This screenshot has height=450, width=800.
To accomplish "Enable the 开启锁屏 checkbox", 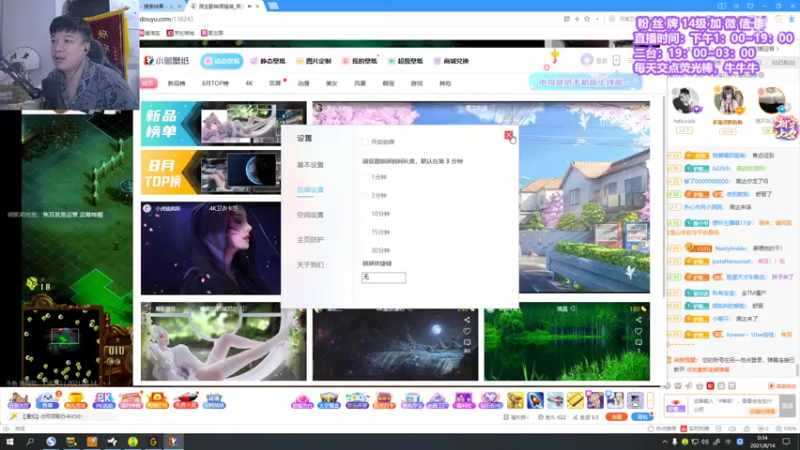I will [x=365, y=142].
